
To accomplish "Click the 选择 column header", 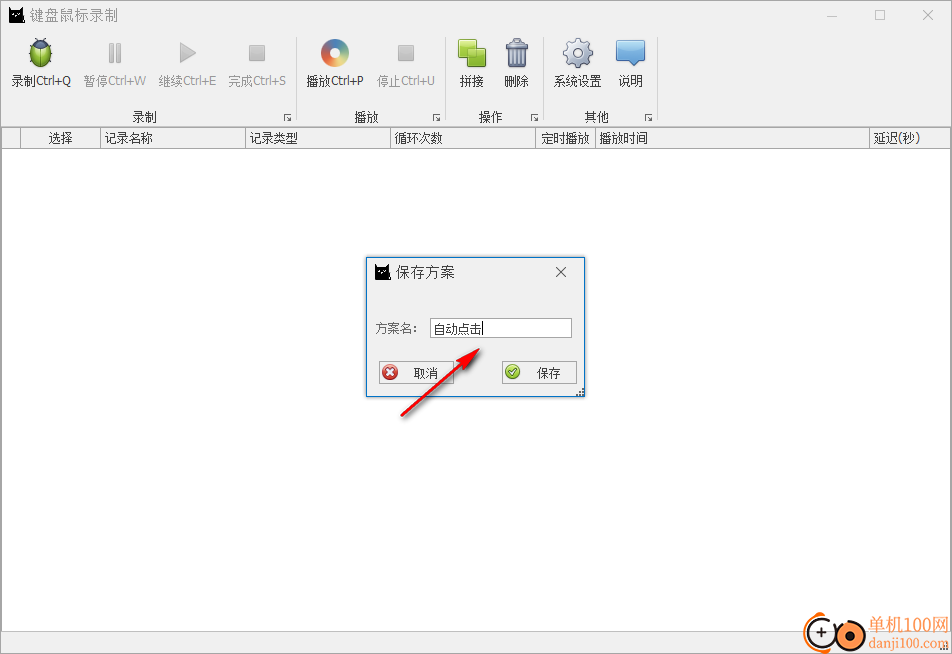I will click(x=60, y=138).
